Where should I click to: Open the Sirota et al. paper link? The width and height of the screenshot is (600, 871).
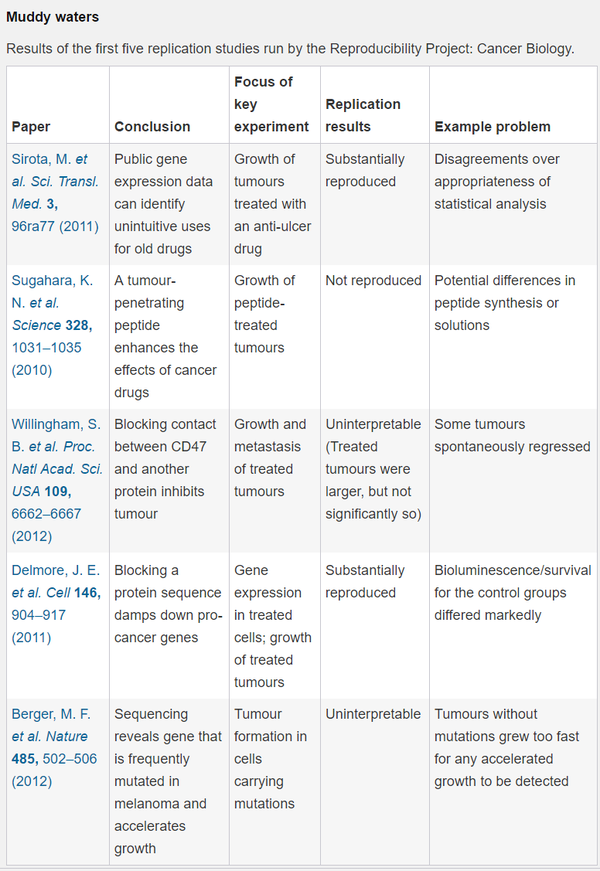[x=55, y=193]
